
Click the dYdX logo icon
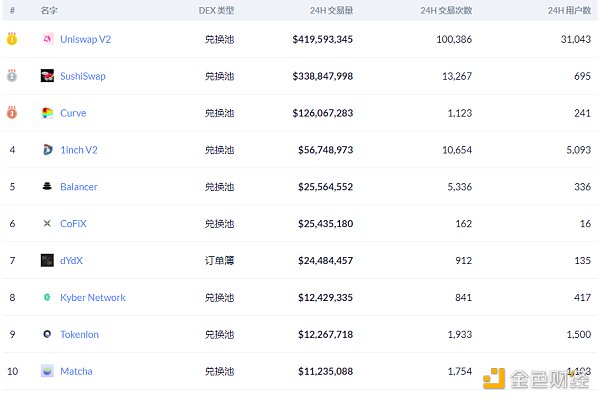tap(47, 261)
